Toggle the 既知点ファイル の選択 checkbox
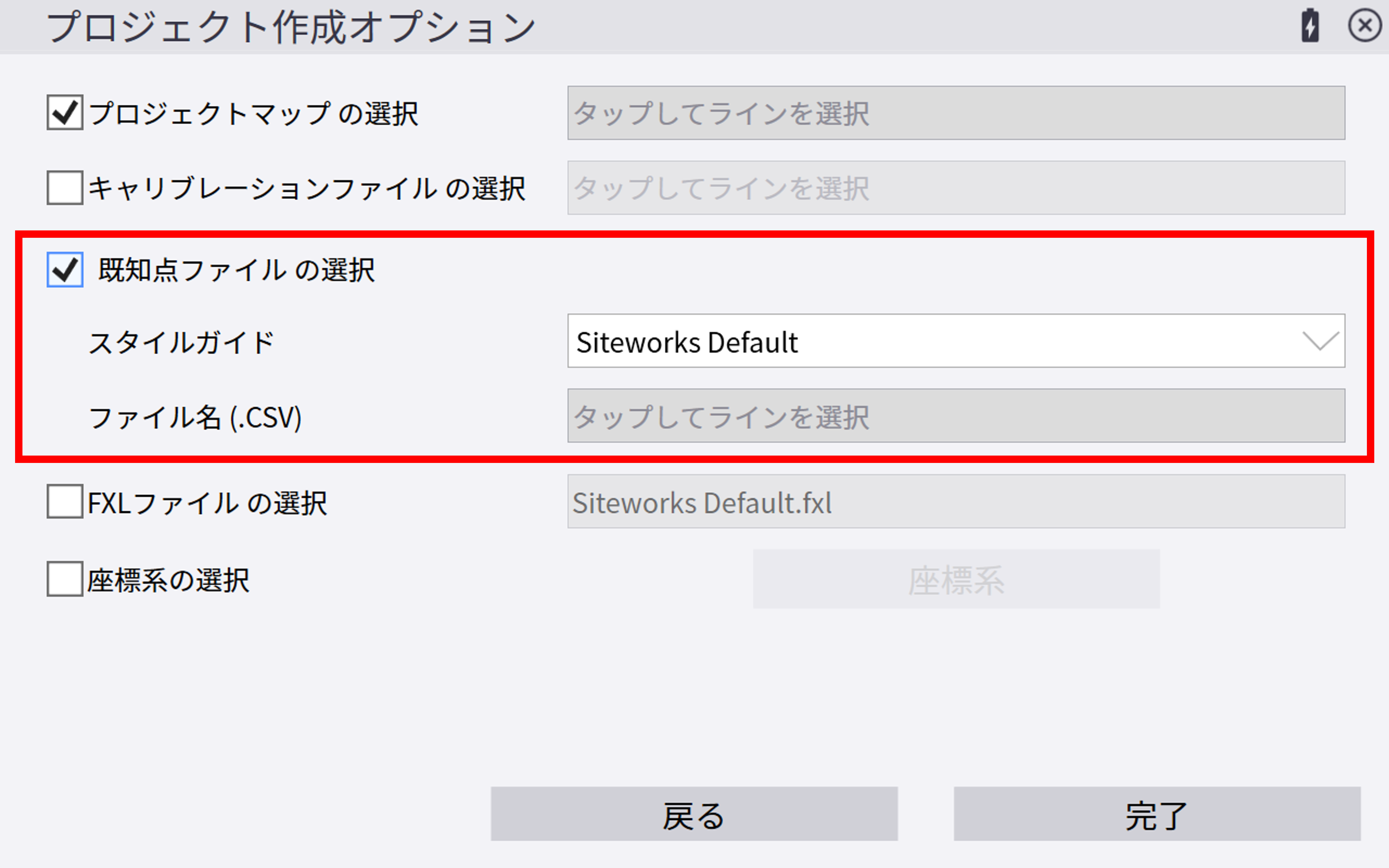Screen dimensions: 1389x868 point(64,269)
